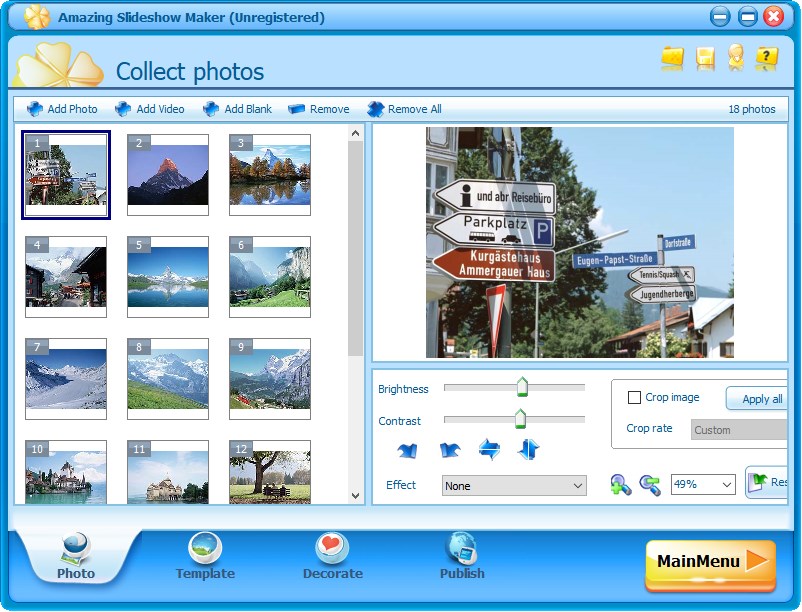Toggle the Crop image checkbox
Image resolution: width=802 pixels, height=612 pixels.
634,397
